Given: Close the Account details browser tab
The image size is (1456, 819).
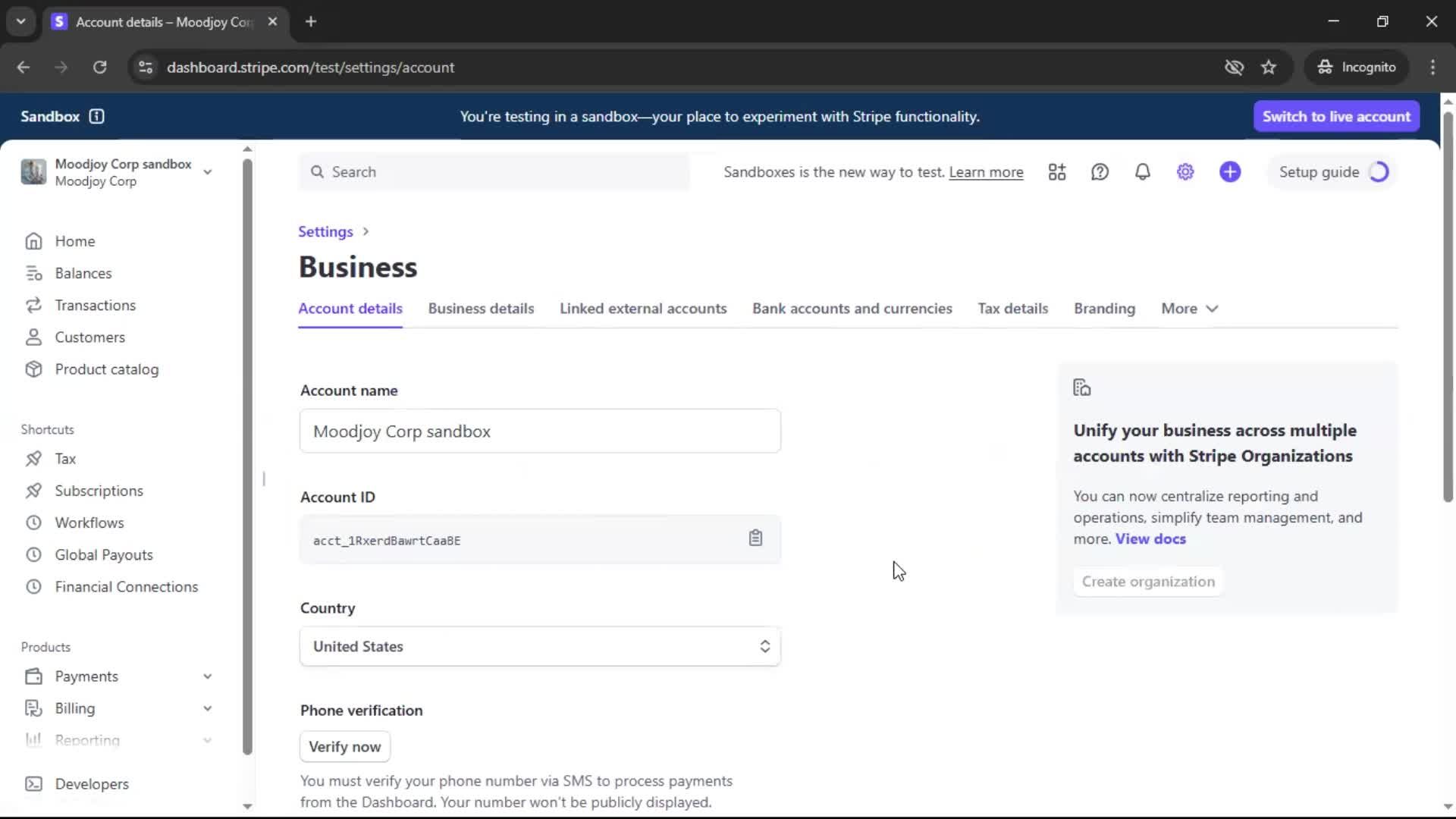Looking at the screenshot, I should pos(272,21).
